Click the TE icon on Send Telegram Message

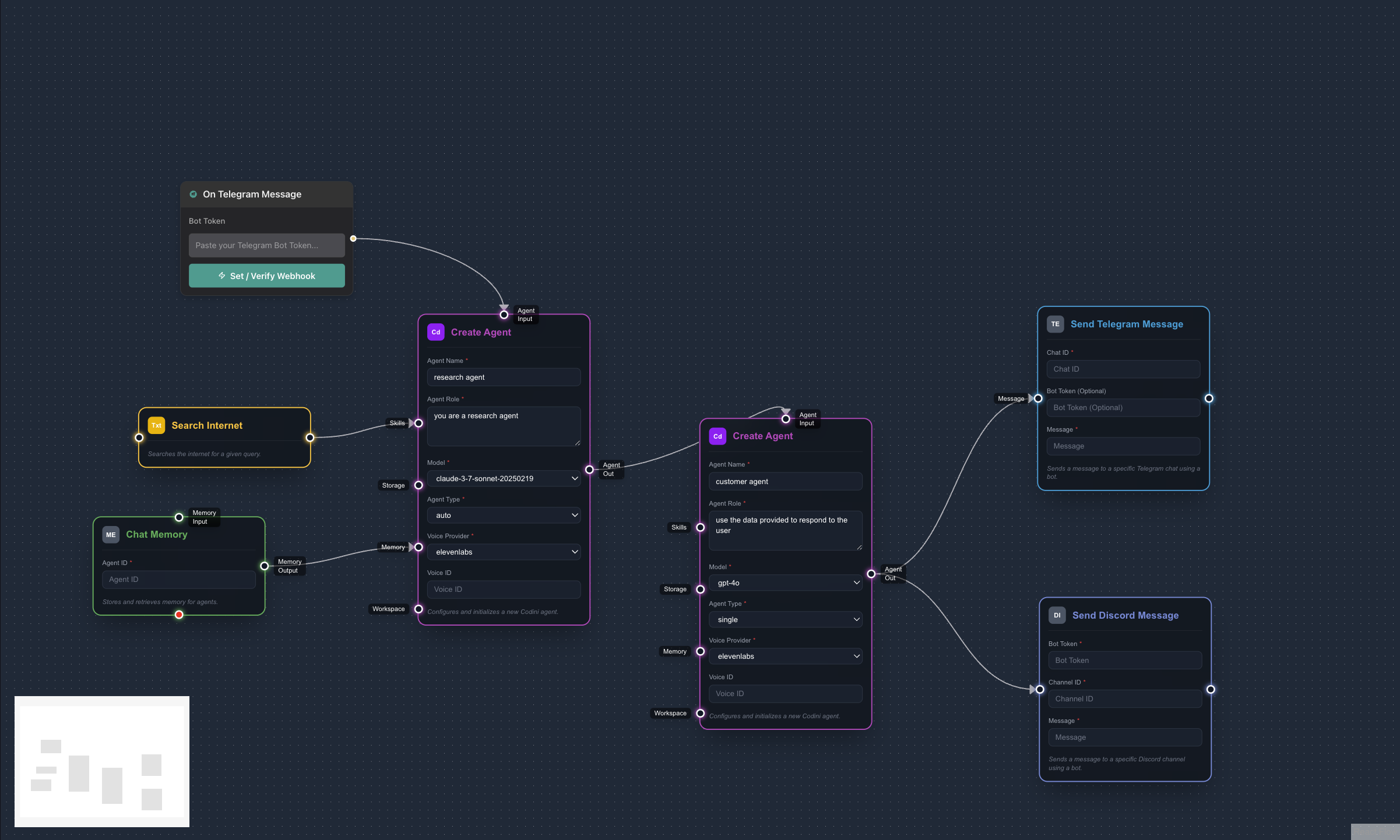point(1055,324)
